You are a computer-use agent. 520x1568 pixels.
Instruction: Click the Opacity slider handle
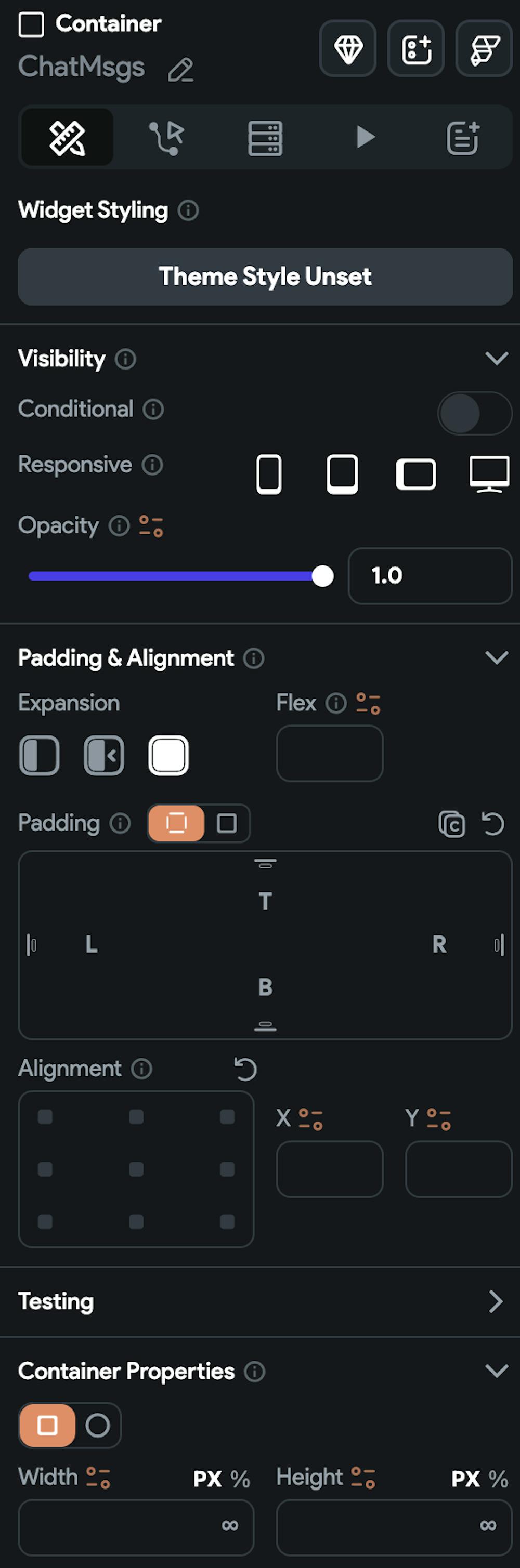[322, 576]
